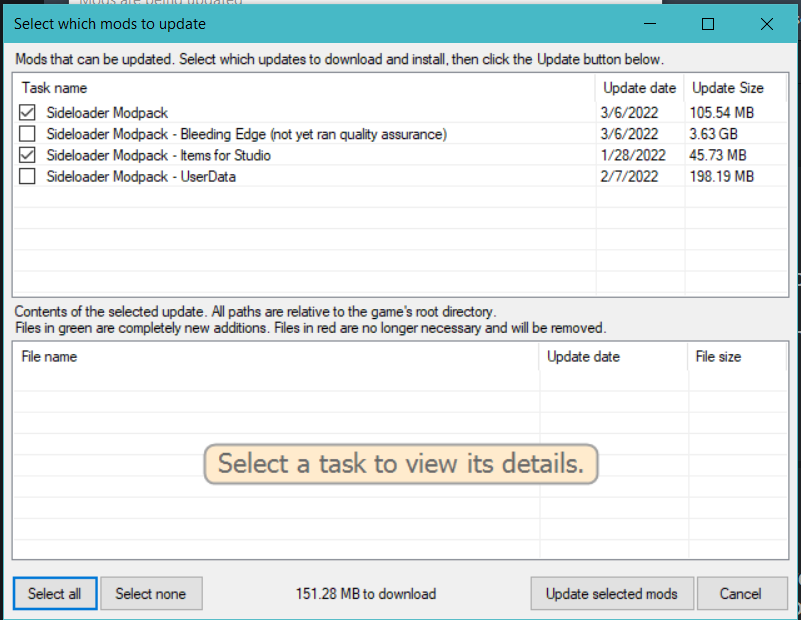This screenshot has width=801, height=620.
Task: Uncheck the Items for Studio checkbox
Action: click(27, 155)
